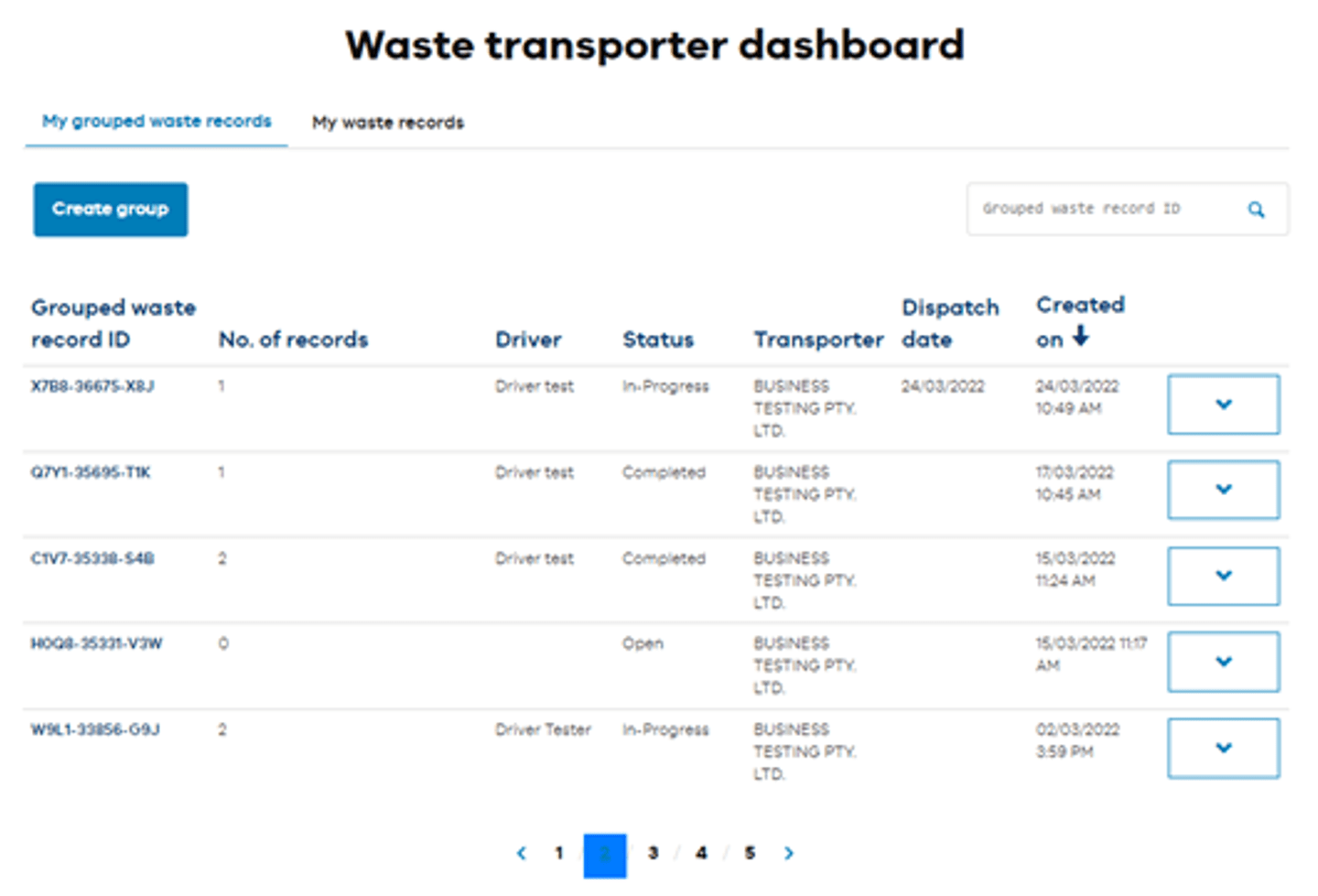
Task: Open record C1V7-35338-S4B
Action: 91,558
